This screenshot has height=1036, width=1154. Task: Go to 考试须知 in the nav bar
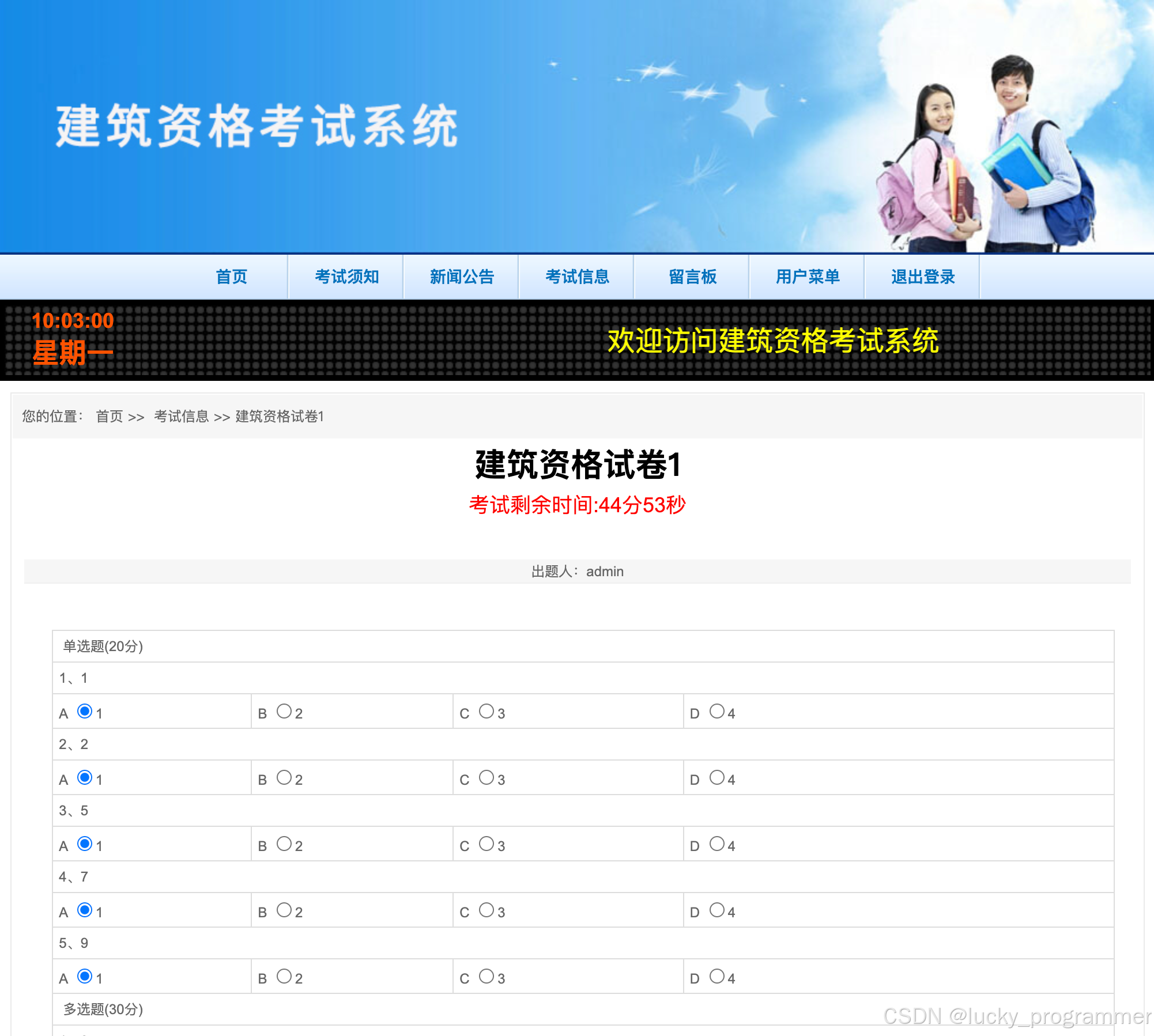(x=346, y=277)
